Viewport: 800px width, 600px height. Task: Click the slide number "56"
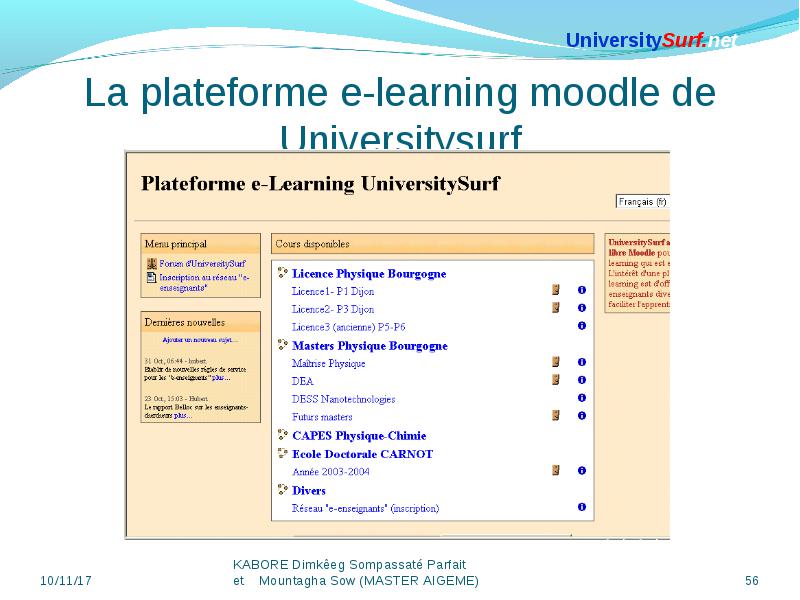coord(752,581)
